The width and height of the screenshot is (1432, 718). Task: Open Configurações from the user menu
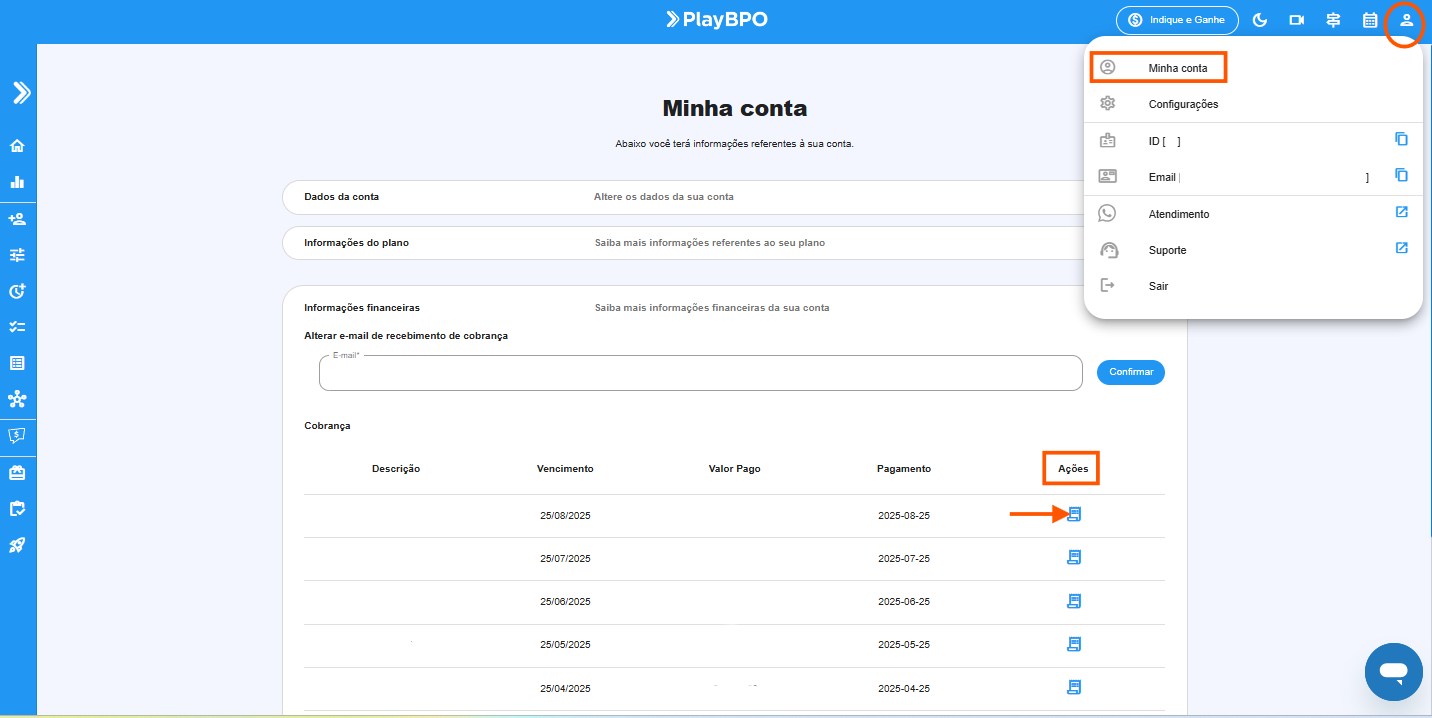pos(1183,104)
